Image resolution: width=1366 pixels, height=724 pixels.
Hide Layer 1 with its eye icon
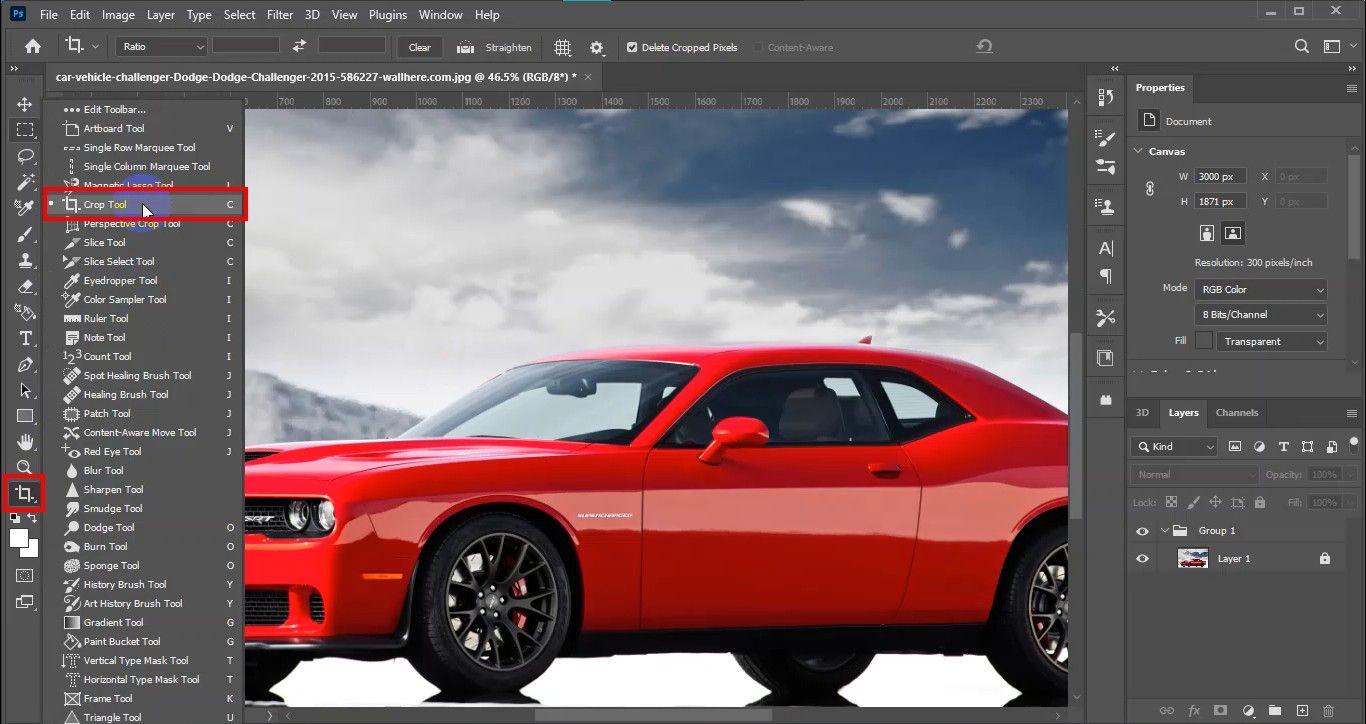coord(1141,558)
